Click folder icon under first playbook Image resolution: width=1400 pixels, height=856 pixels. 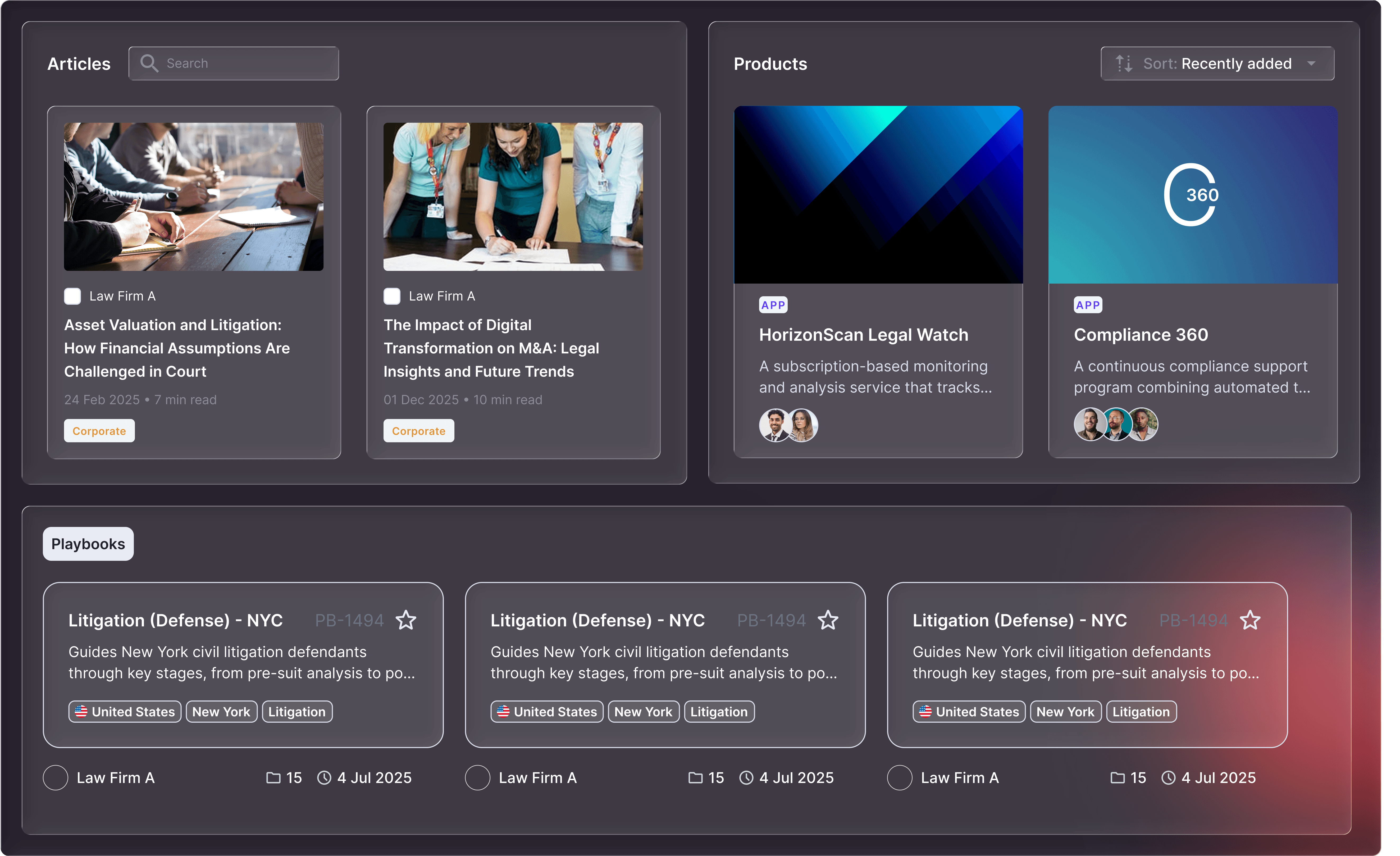[x=273, y=777]
